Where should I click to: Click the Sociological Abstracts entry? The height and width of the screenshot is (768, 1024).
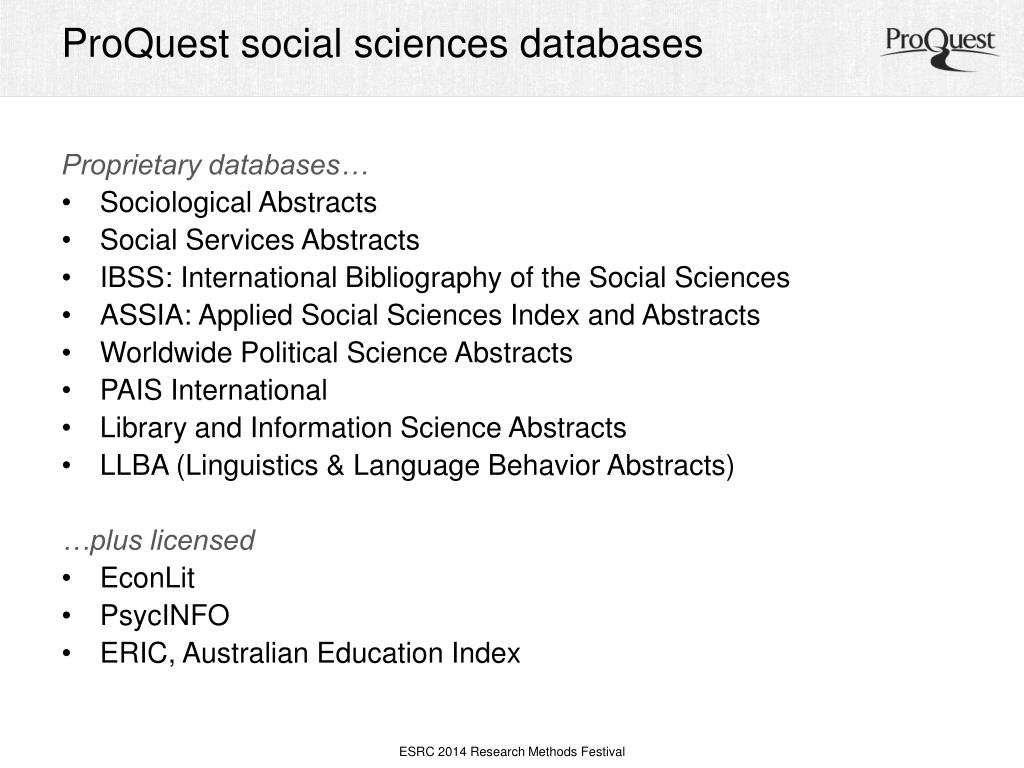click(x=238, y=203)
